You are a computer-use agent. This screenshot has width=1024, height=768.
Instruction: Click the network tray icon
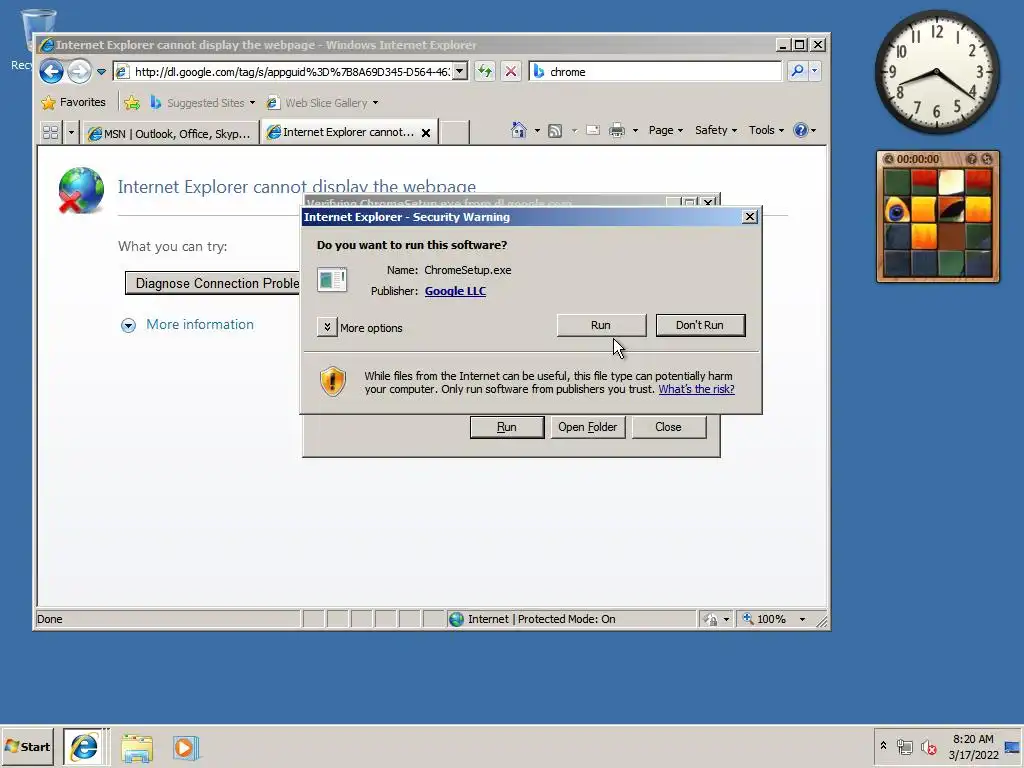tap(904, 746)
